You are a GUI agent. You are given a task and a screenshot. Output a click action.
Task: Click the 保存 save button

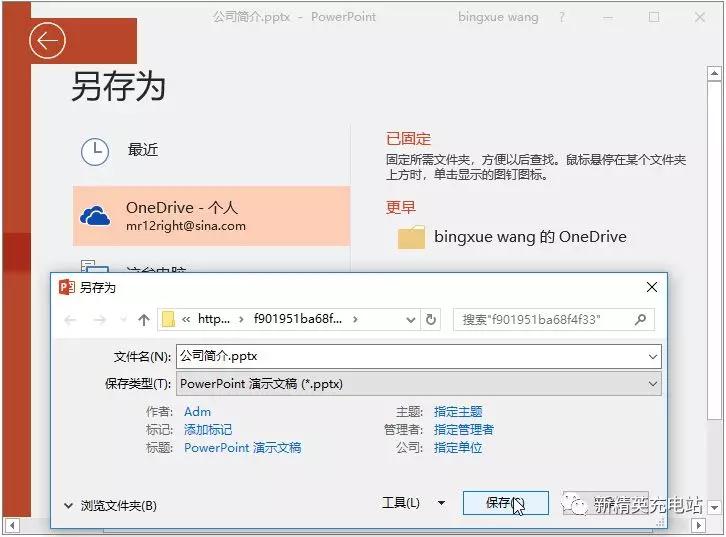pos(506,503)
